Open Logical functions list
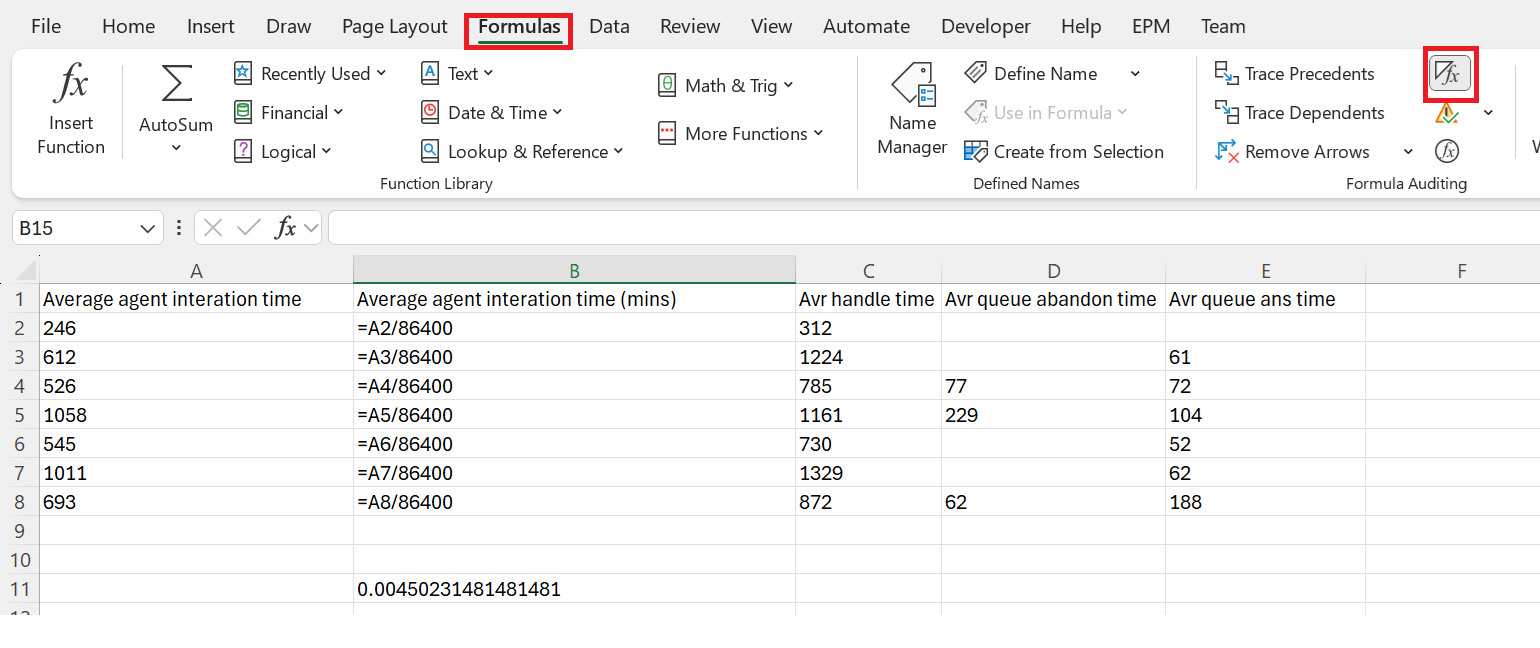Screen dimensions: 1540x648 283,152
